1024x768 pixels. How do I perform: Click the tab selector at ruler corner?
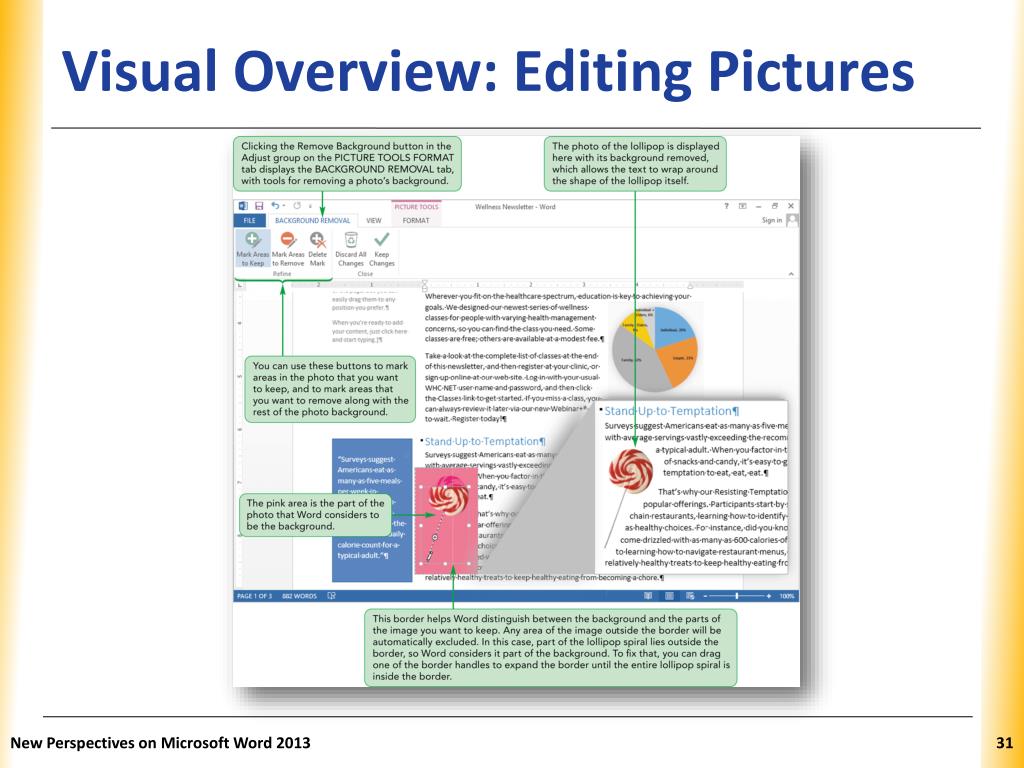[x=240, y=285]
